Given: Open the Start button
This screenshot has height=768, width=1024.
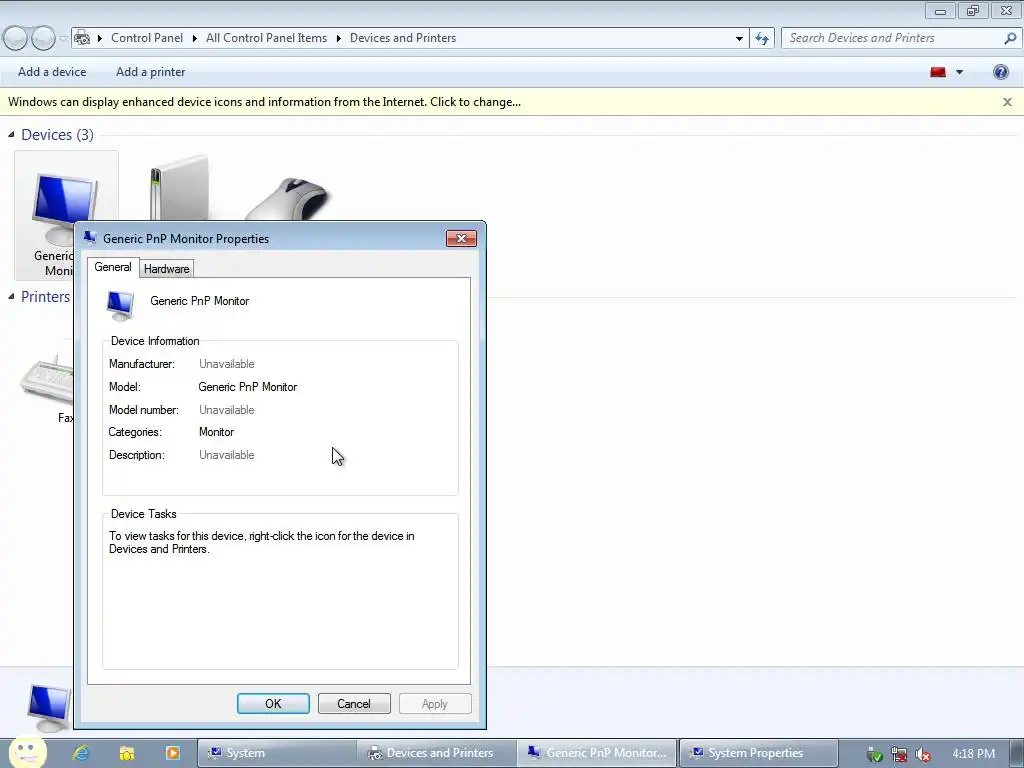Looking at the screenshot, I should [27, 752].
